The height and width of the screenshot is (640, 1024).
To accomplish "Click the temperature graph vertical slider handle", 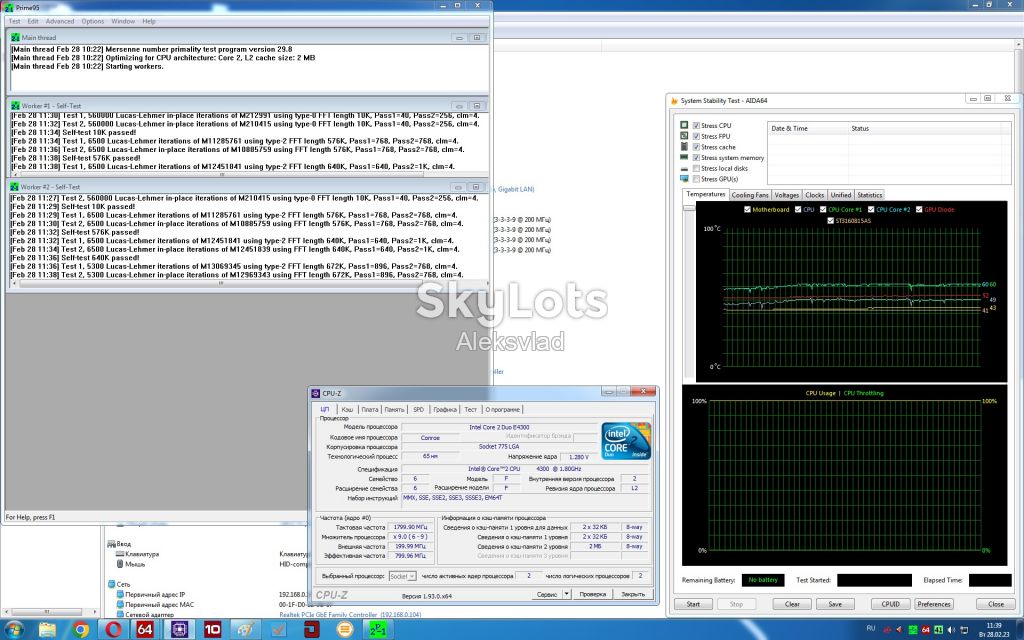I will (689, 208).
